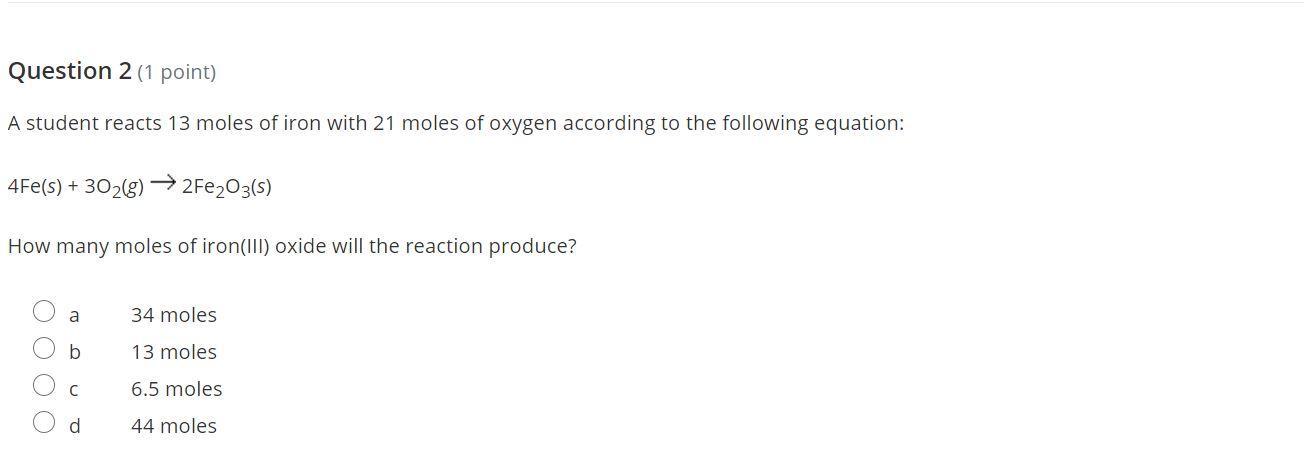This screenshot has height=473, width=1304.
Task: Click the reaction arrow in the equation
Action: click(163, 184)
